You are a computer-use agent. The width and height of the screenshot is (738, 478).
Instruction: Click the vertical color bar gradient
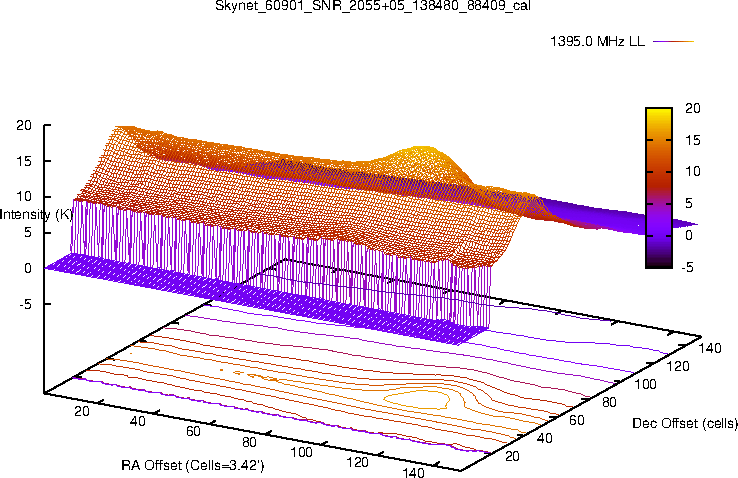click(x=658, y=188)
